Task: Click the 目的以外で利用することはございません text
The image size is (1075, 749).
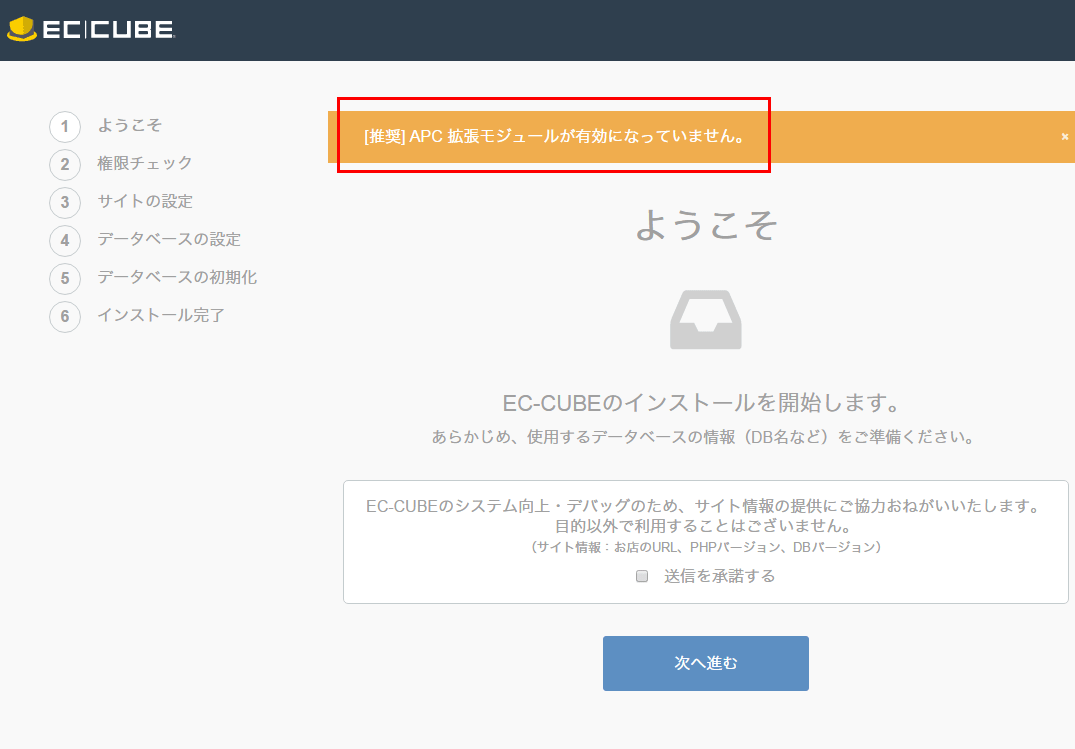Action: 704,526
